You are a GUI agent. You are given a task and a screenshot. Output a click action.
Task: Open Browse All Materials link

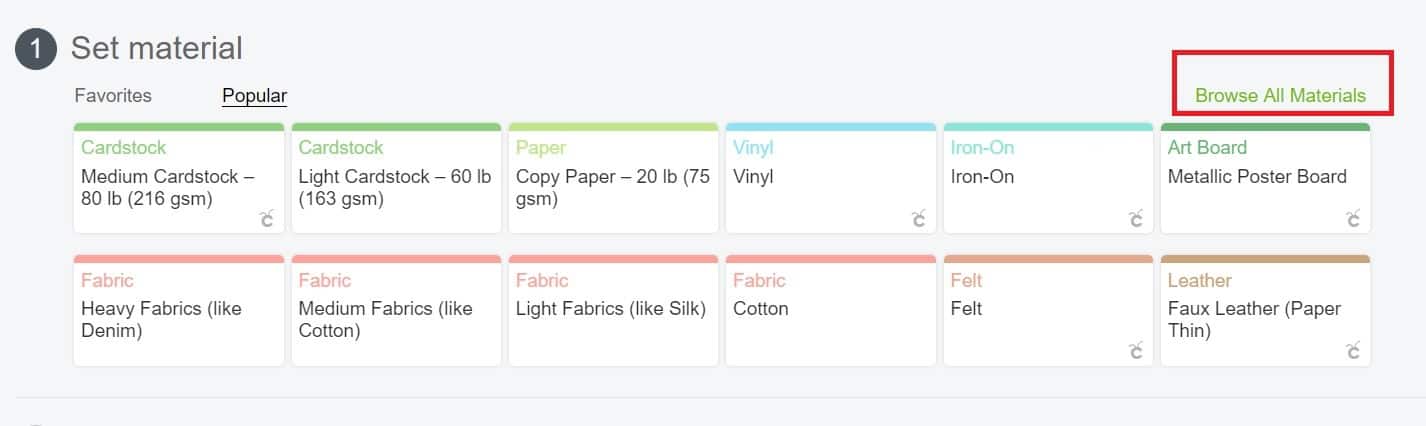pyautogui.click(x=1280, y=96)
